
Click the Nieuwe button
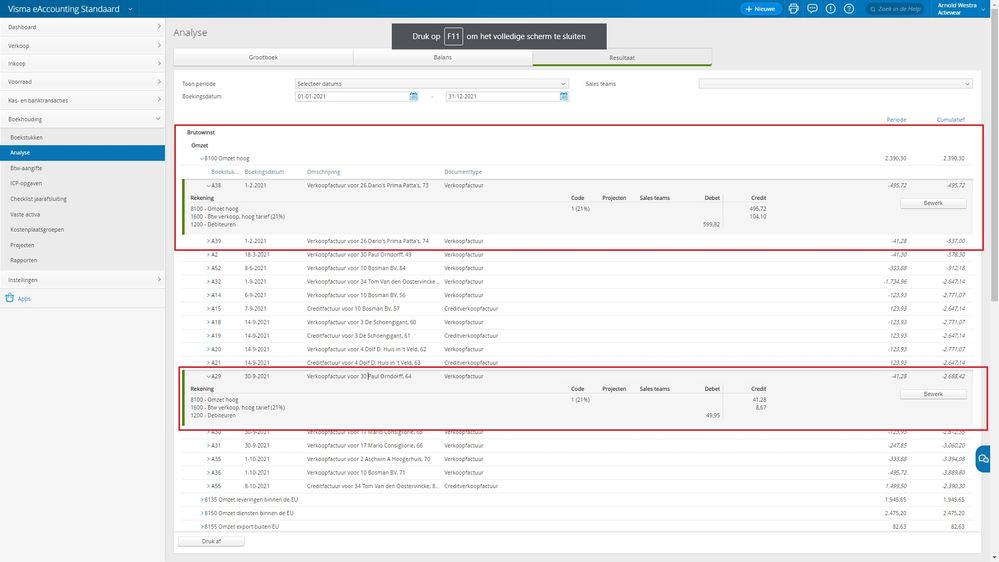click(761, 9)
